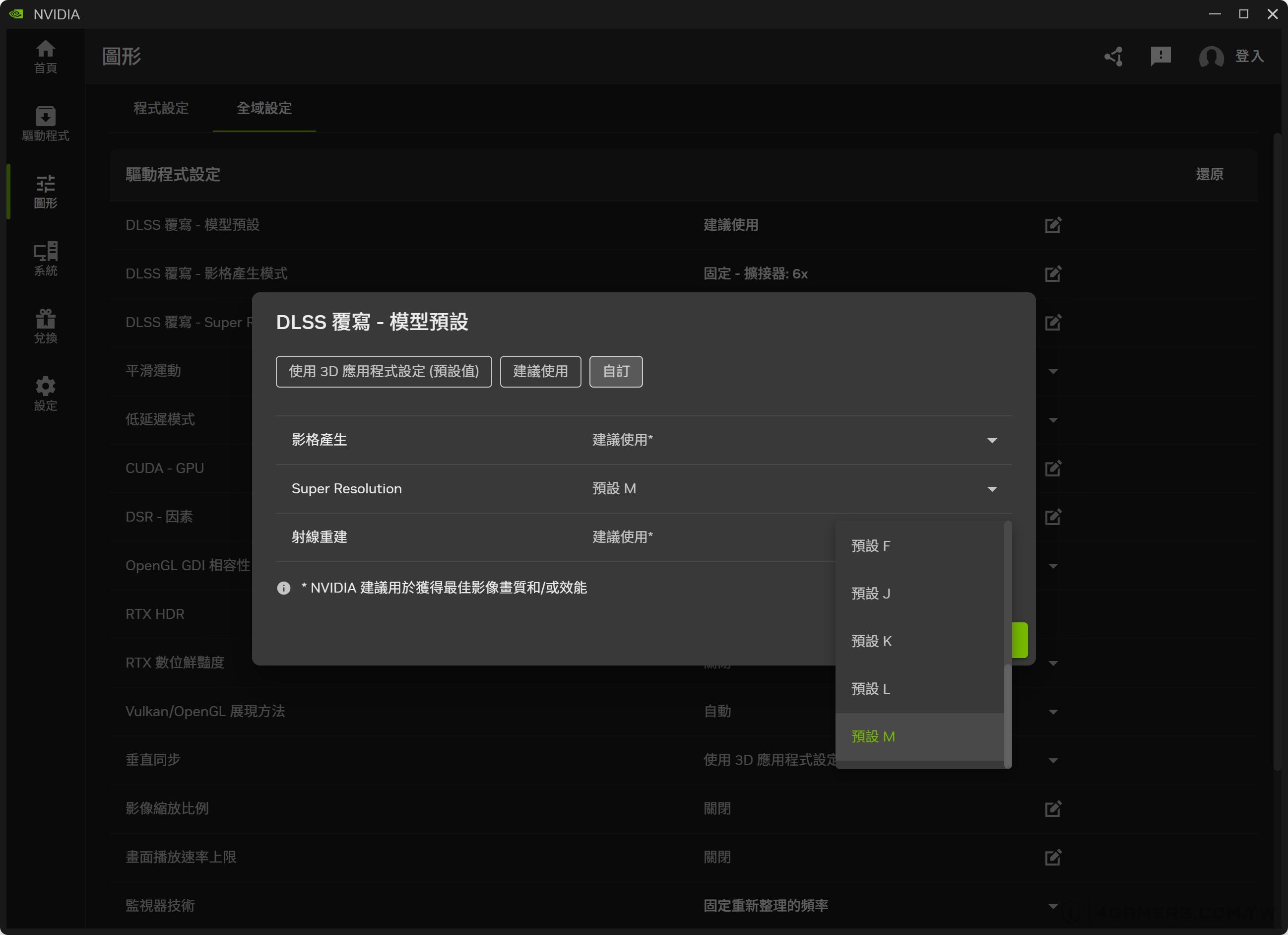Edit the CUDA - GPU setting pencil icon
This screenshot has width=1288, height=935.
coord(1053,468)
